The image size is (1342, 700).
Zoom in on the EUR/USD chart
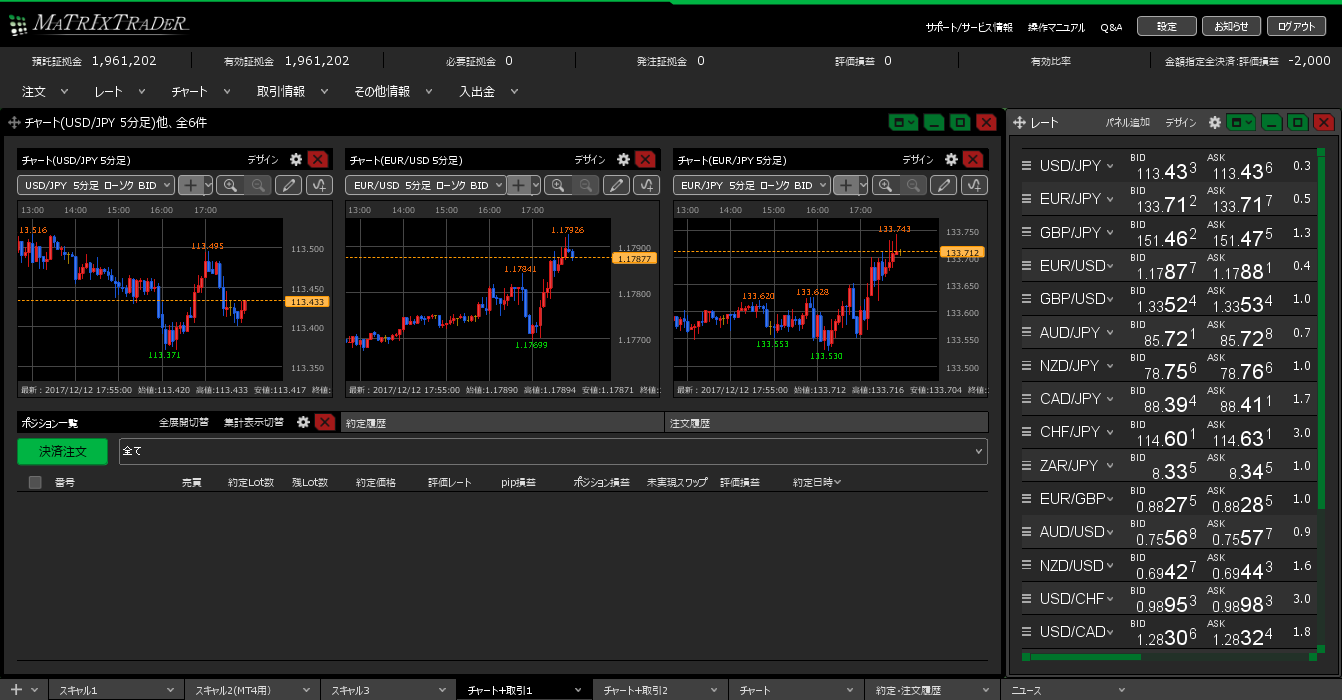coord(558,185)
